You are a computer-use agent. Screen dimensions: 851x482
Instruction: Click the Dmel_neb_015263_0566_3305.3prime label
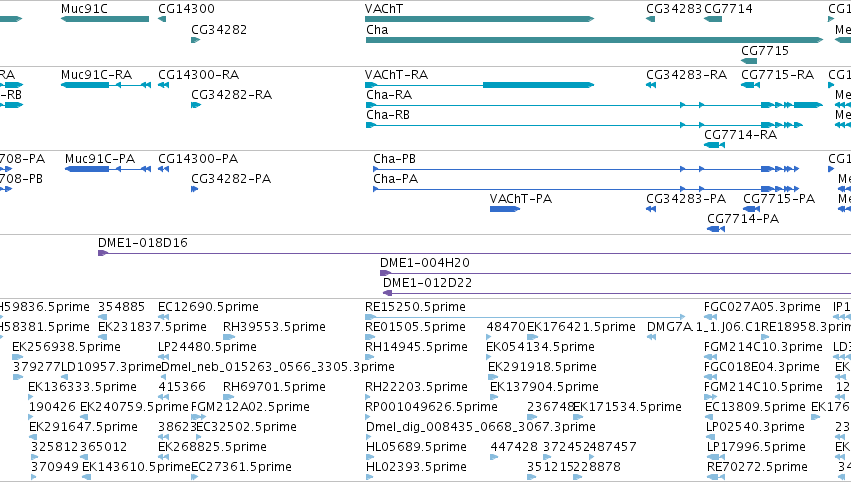(x=278, y=367)
